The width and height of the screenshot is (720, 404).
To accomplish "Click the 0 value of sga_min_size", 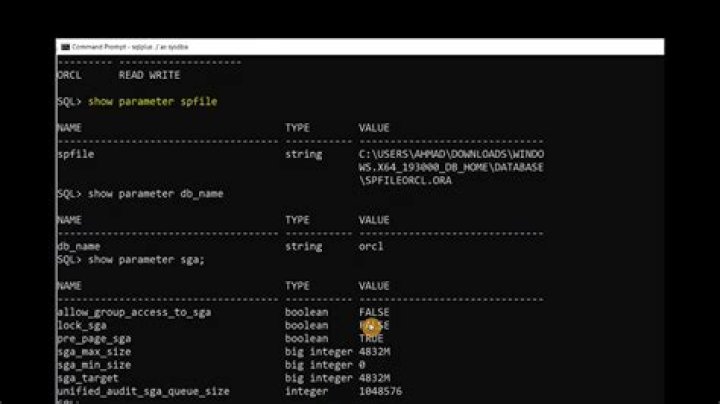I will [362, 365].
